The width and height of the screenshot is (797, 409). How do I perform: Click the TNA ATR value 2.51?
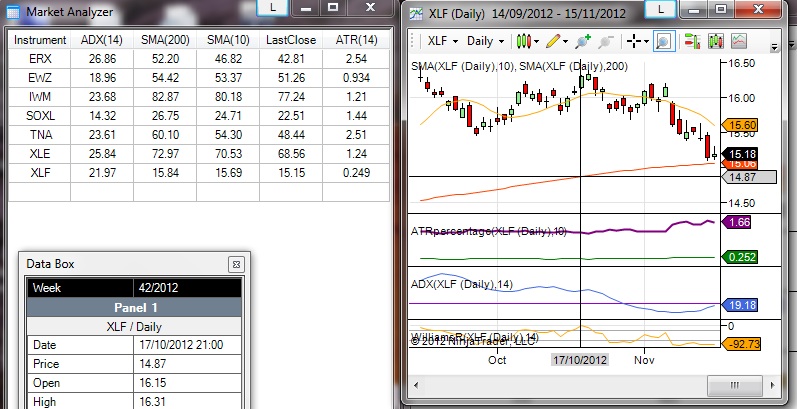coord(356,135)
